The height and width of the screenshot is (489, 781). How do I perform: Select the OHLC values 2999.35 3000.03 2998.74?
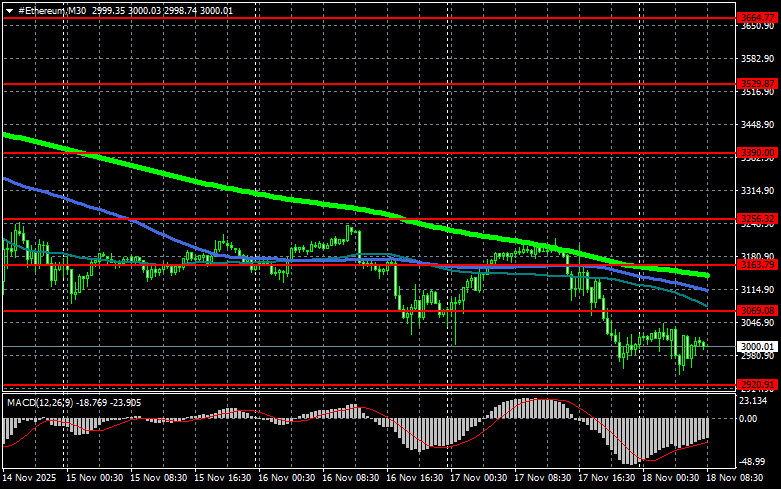(x=144, y=10)
